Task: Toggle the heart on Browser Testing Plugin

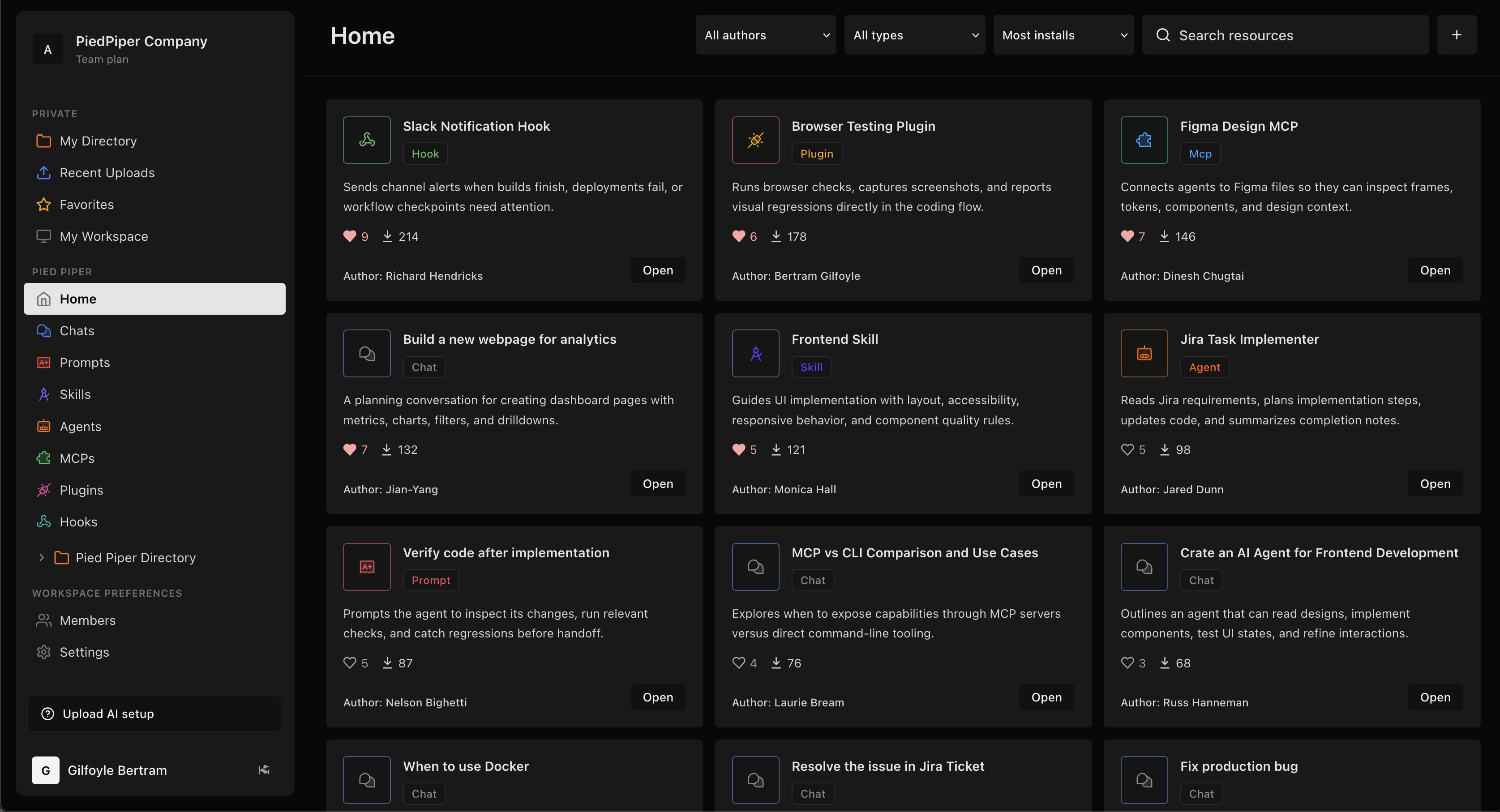Action: point(738,236)
